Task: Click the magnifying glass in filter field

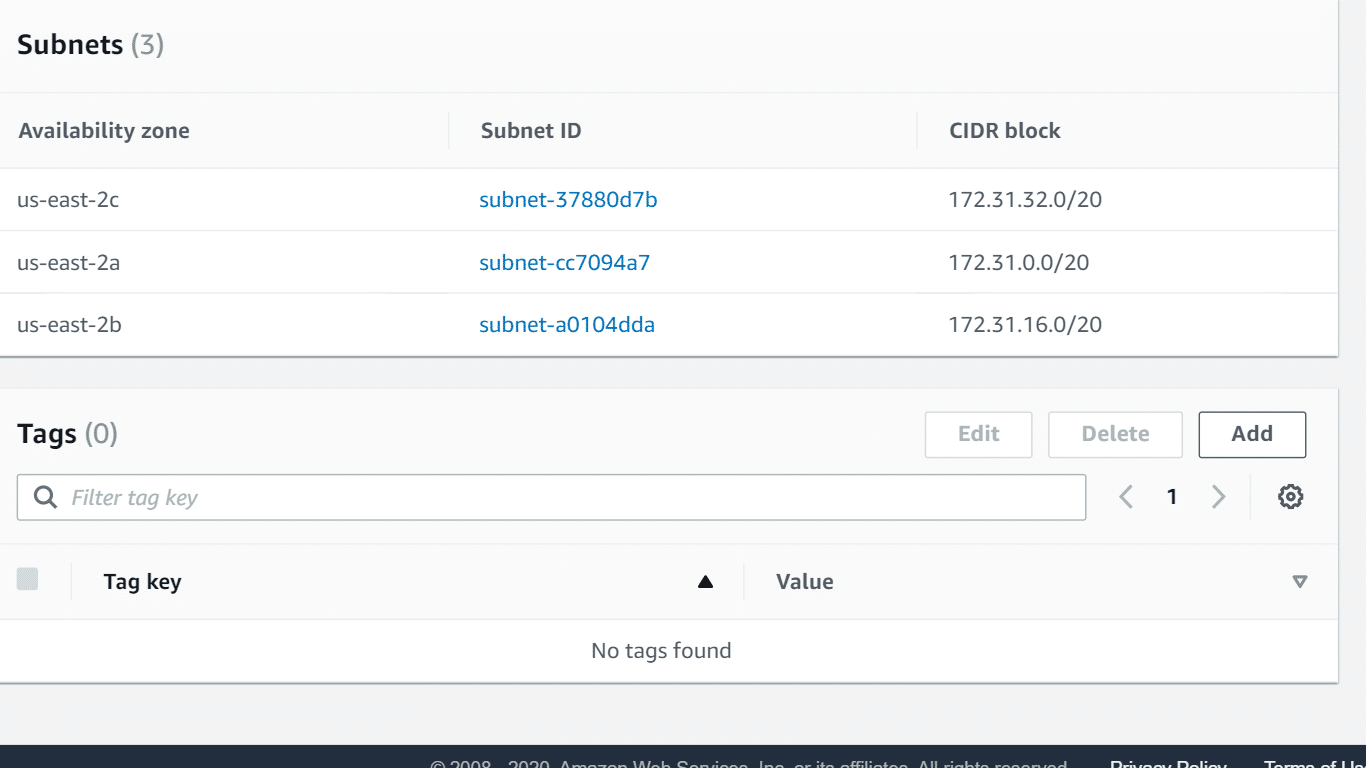Action: [44, 496]
